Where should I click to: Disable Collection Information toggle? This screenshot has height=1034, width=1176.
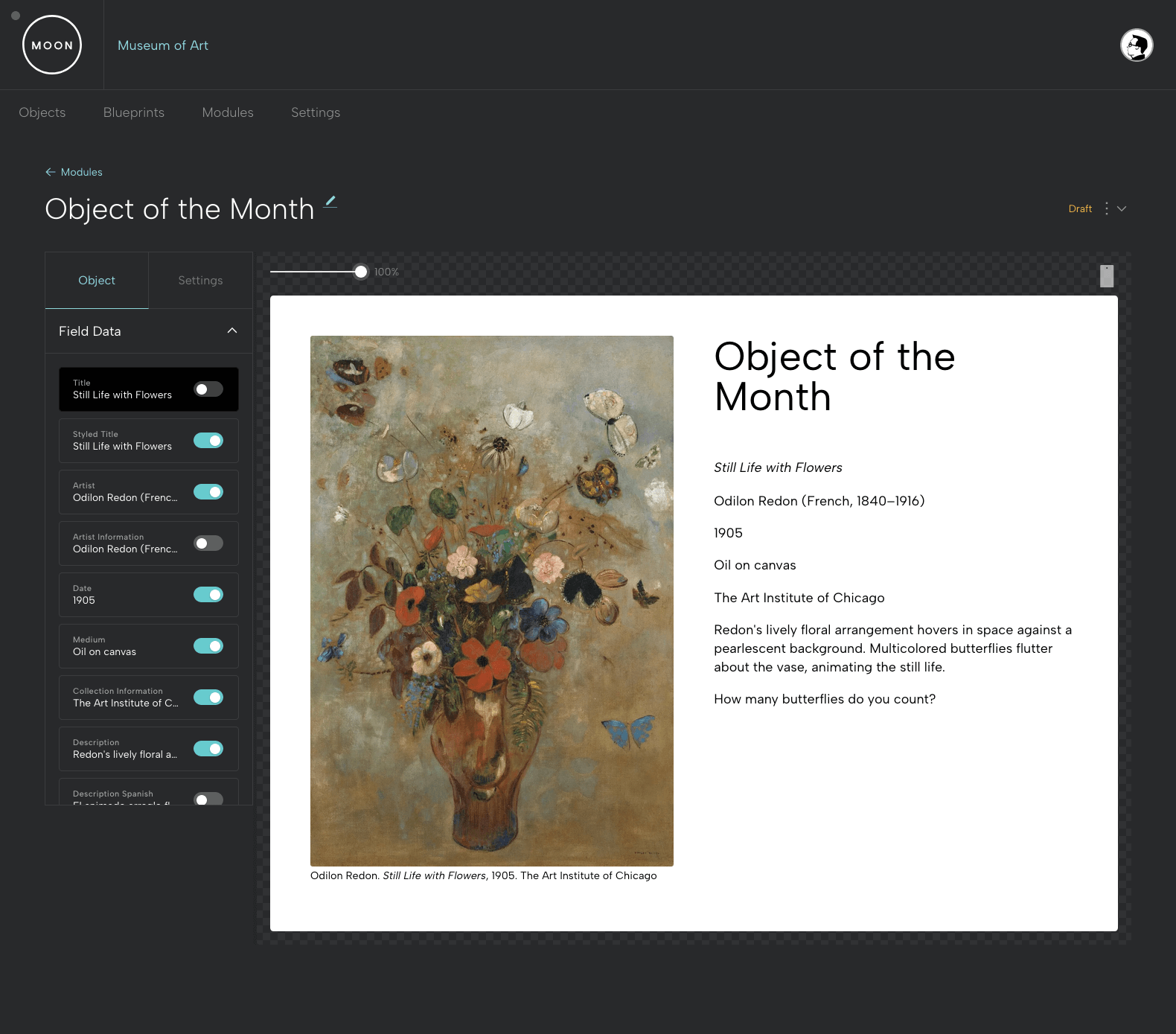(x=208, y=698)
